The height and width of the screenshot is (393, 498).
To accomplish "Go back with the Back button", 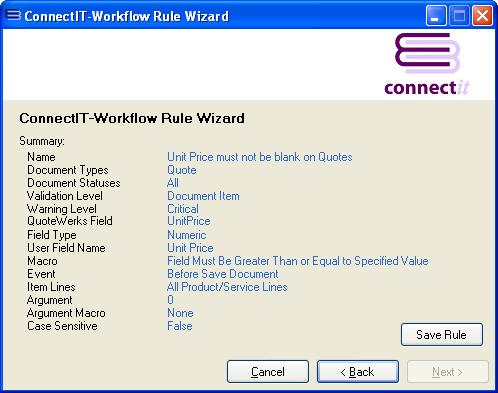I will (x=358, y=371).
